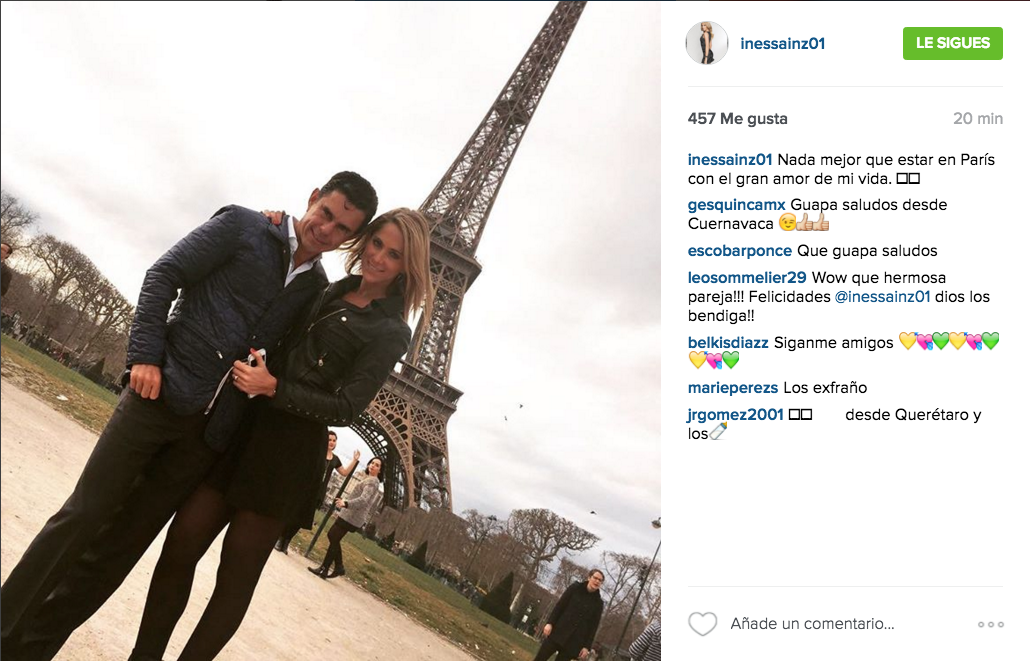
Task: Open jrgomez2001 commenter profile
Action: point(736,415)
